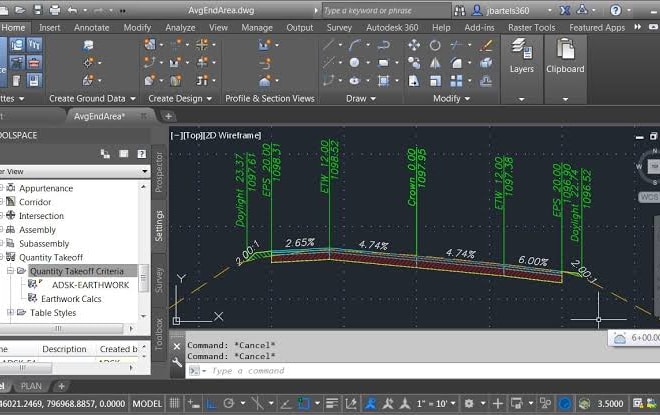Select the Mirror tool in Modify panel

point(435,63)
